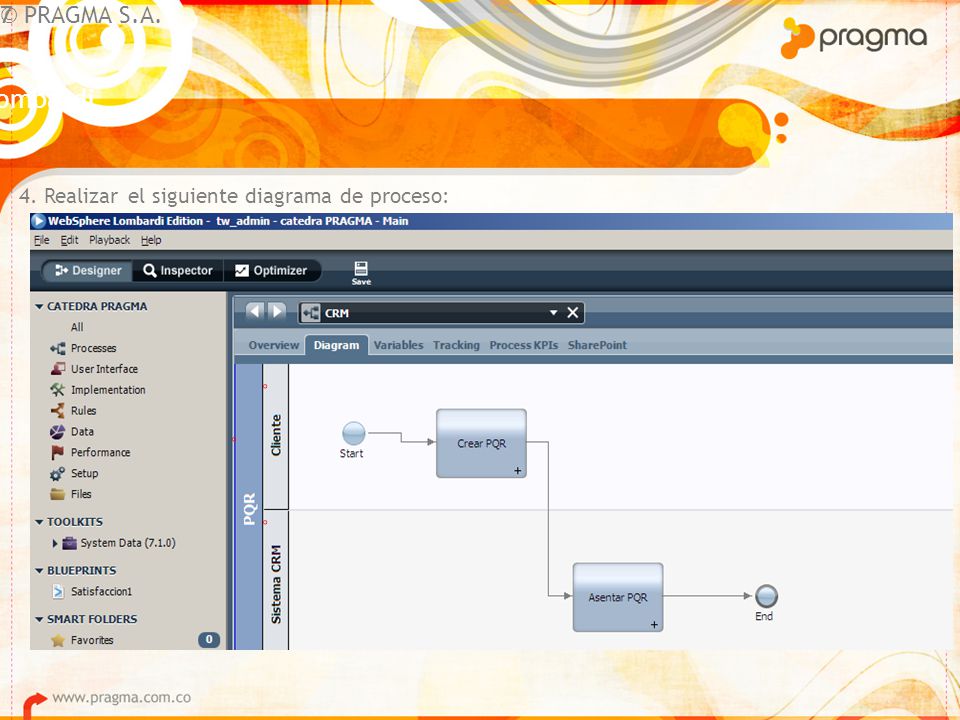Go back with the left arrow button
This screenshot has width=960, height=720.
[255, 312]
